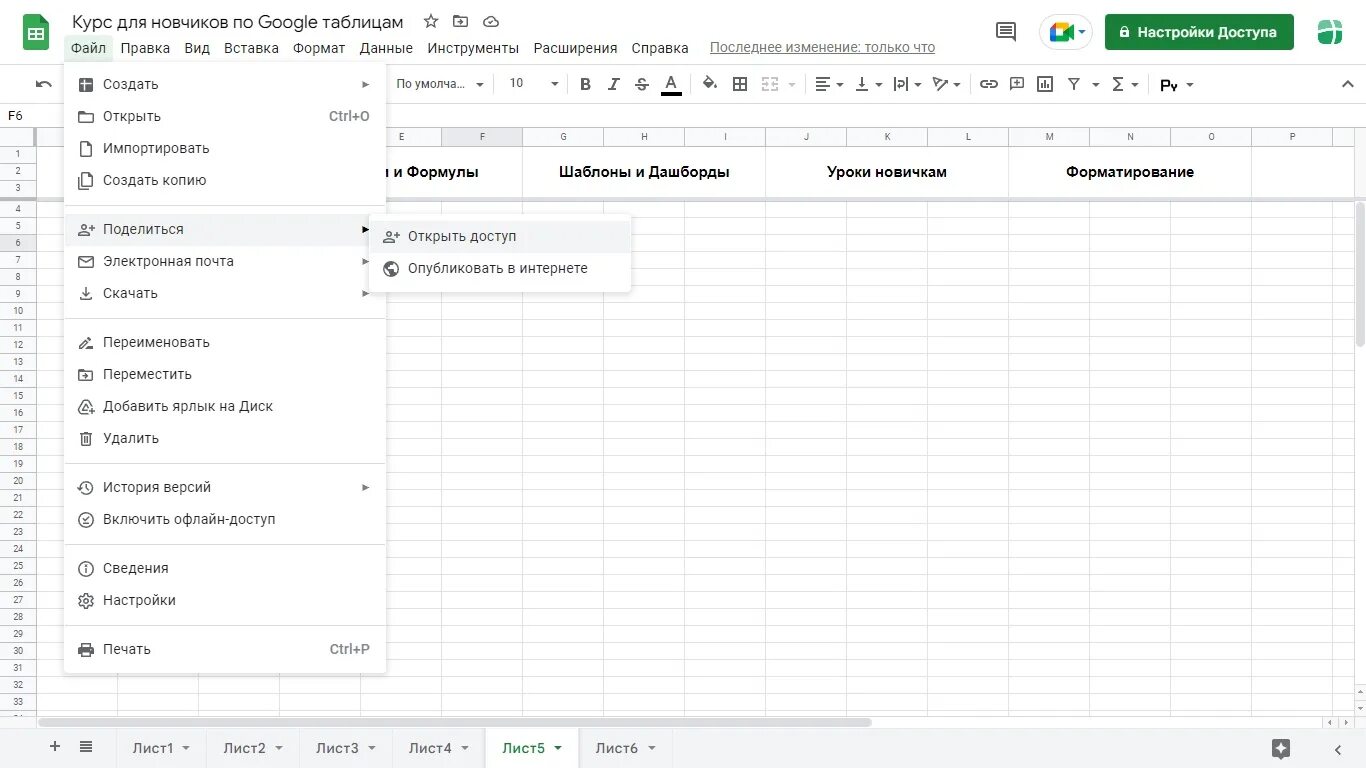Open История версий submenu
The height and width of the screenshot is (768, 1366).
point(225,487)
